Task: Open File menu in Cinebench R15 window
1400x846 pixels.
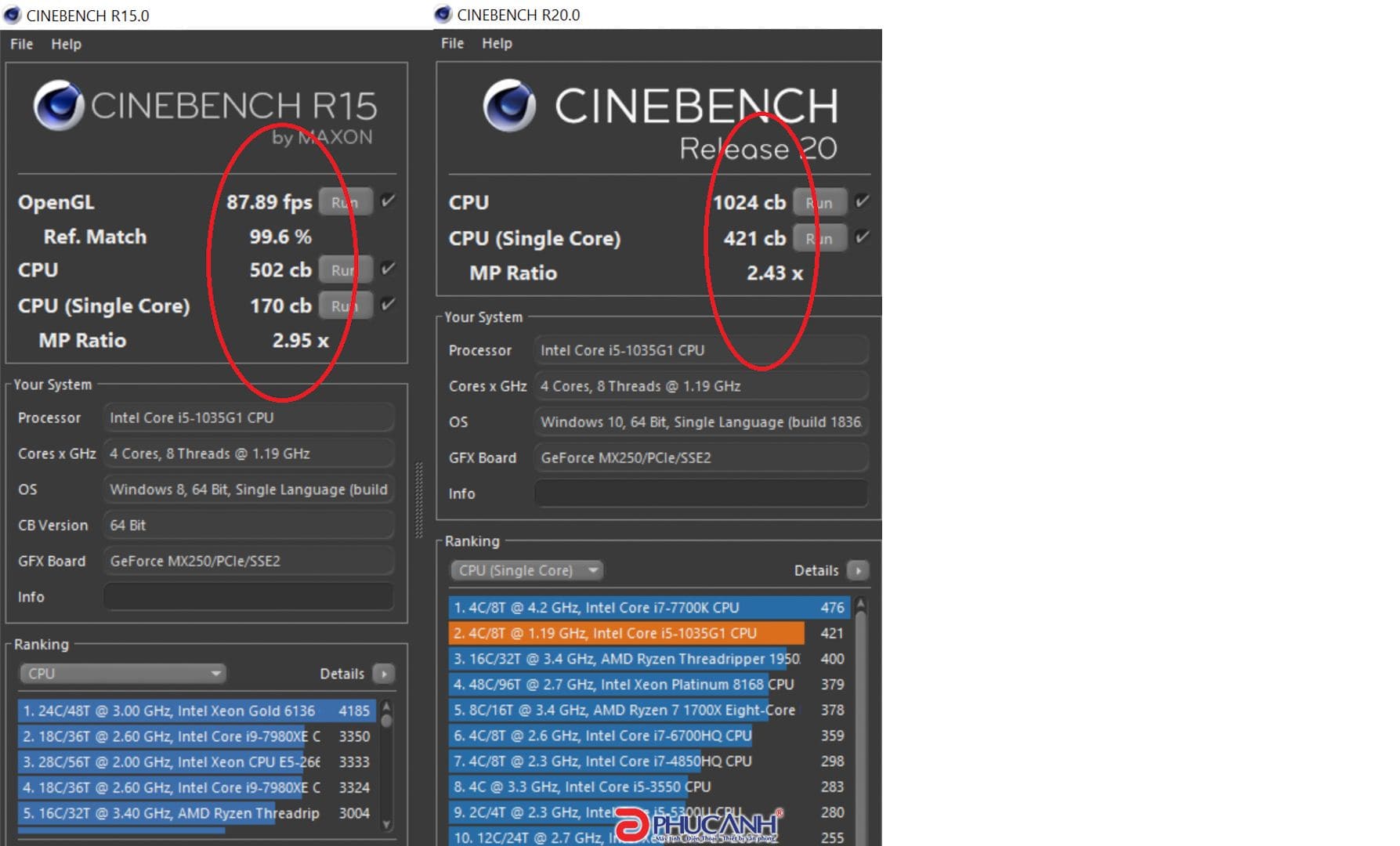Action: (21, 44)
